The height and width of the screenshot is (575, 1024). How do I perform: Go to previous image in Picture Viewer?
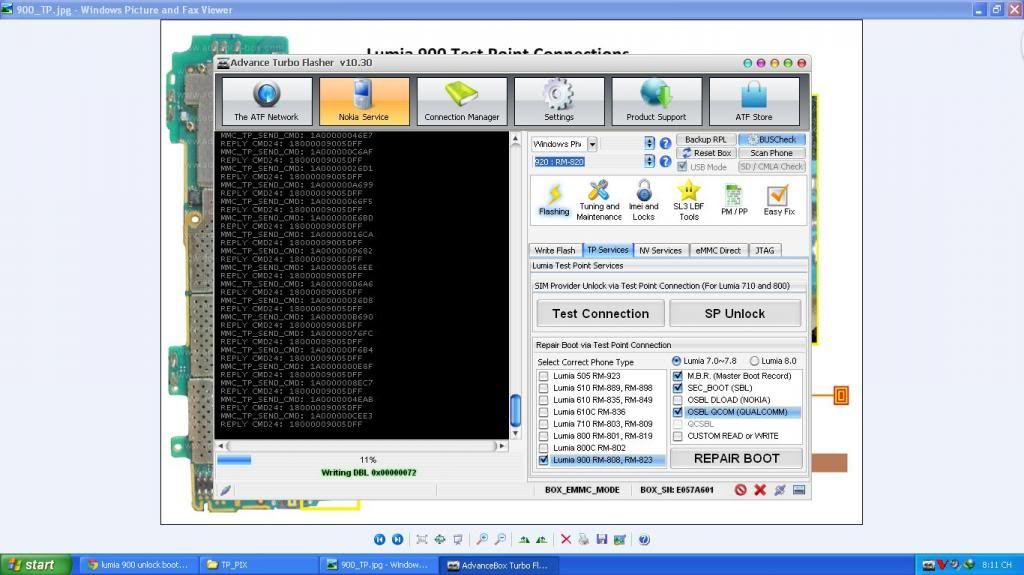(379, 539)
